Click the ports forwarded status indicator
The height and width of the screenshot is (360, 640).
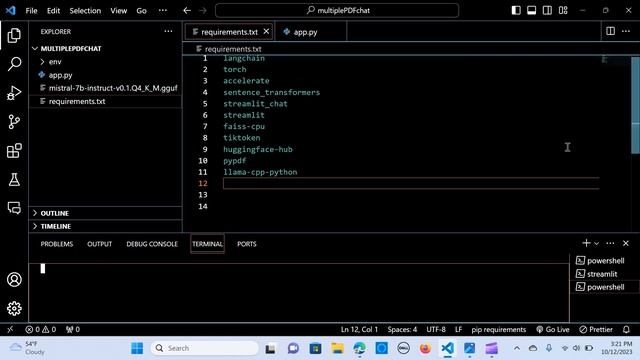pyautogui.click(x=73, y=329)
